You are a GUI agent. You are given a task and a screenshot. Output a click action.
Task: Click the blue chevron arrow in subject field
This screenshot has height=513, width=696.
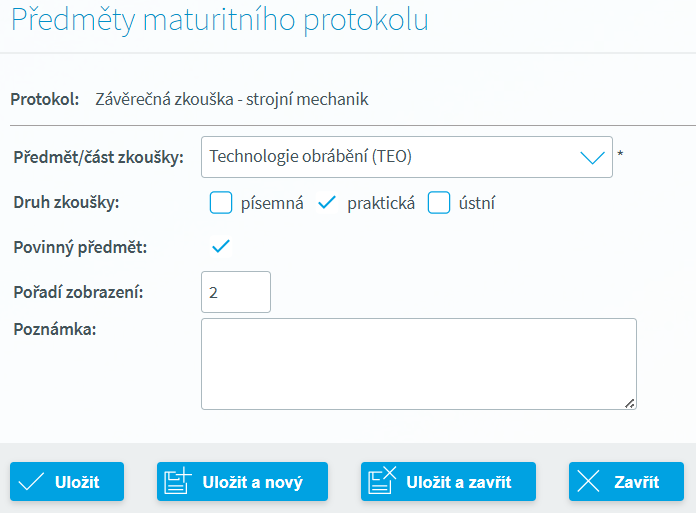pyautogui.click(x=593, y=157)
